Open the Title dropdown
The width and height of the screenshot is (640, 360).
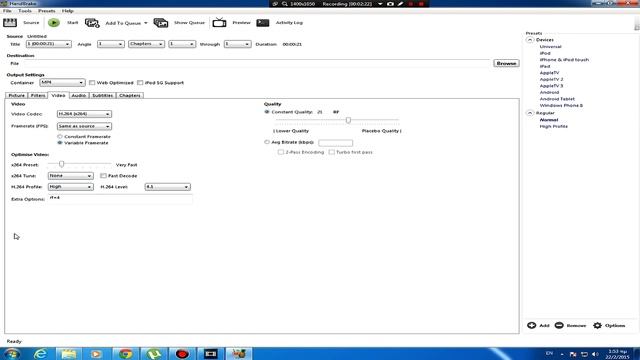tap(49, 44)
